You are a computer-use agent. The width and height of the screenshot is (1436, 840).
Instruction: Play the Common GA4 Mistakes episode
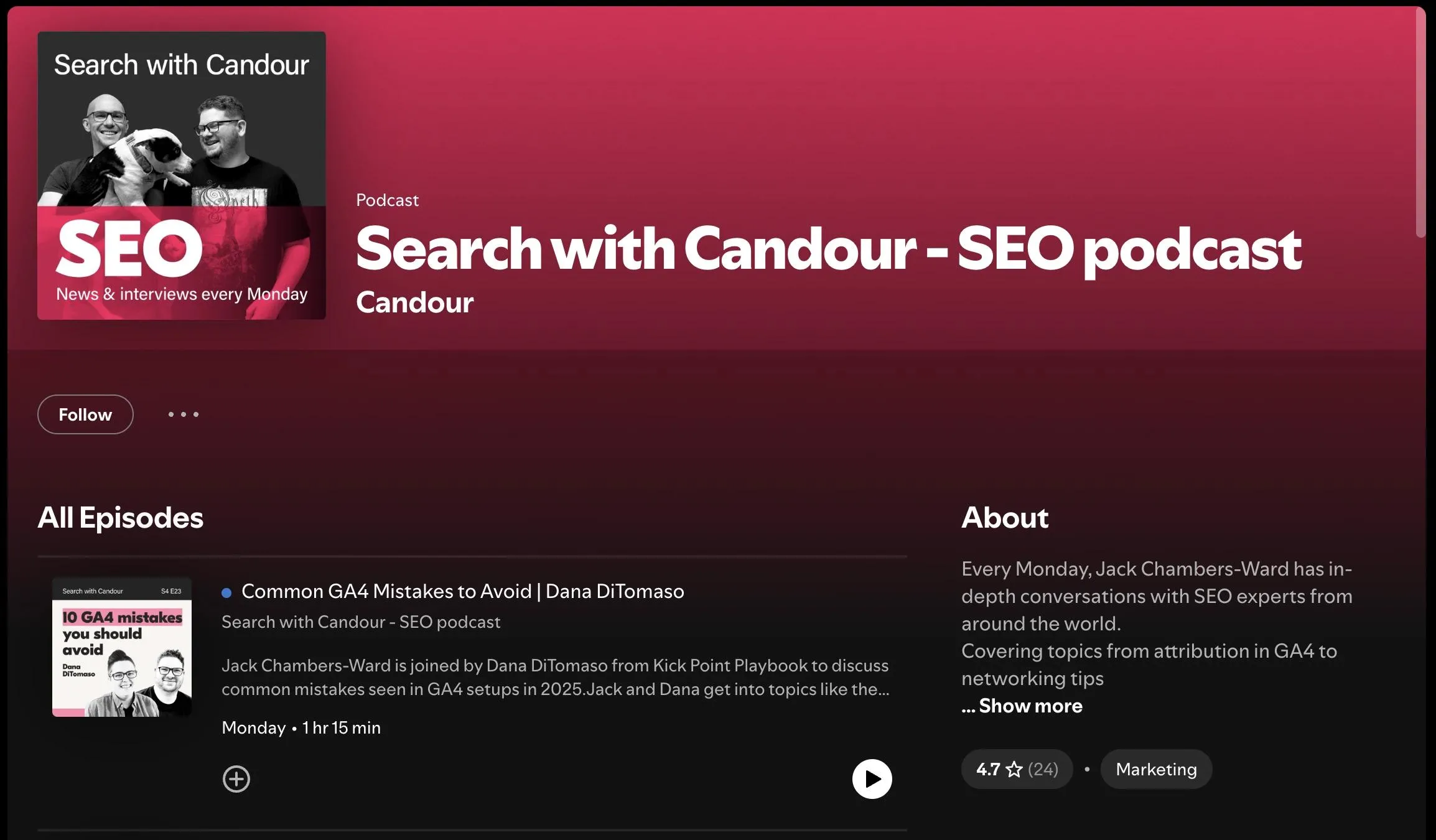coord(872,778)
